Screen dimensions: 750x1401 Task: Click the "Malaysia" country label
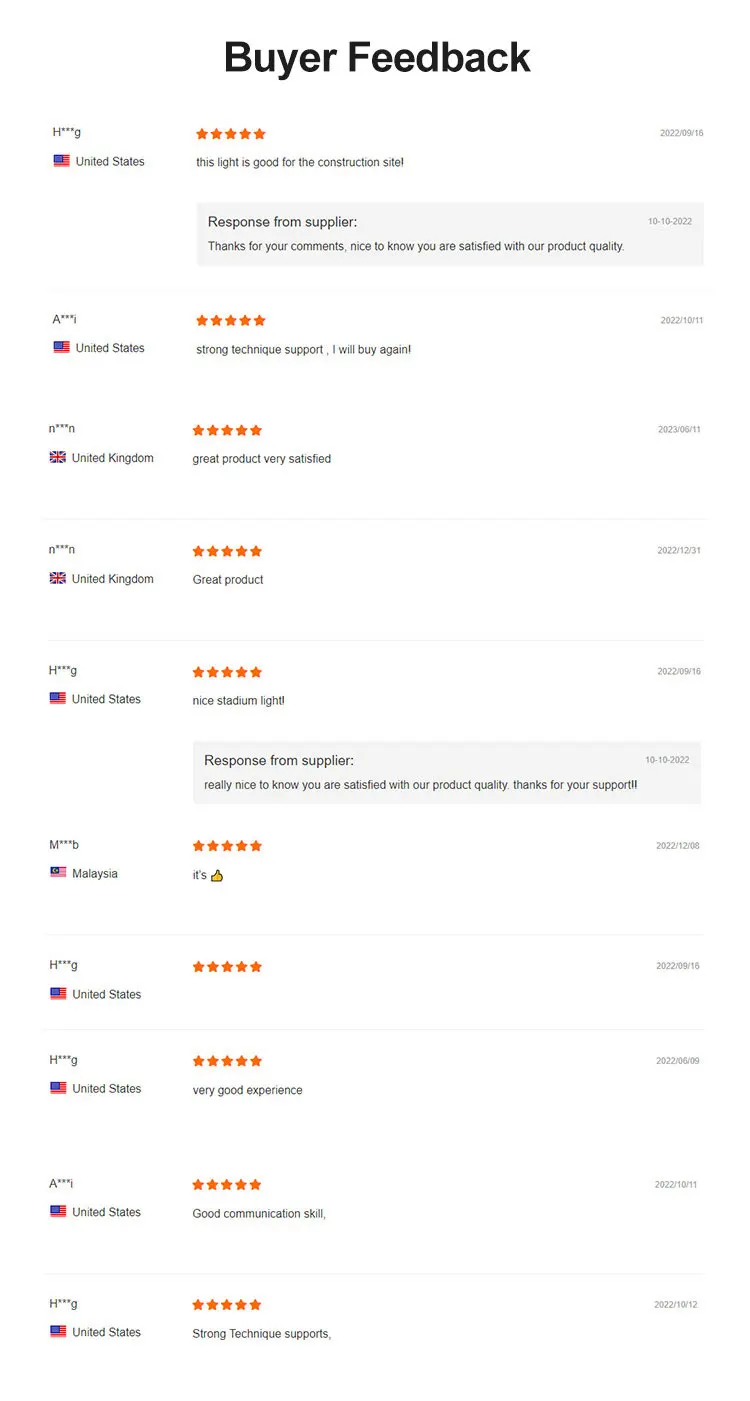(95, 874)
